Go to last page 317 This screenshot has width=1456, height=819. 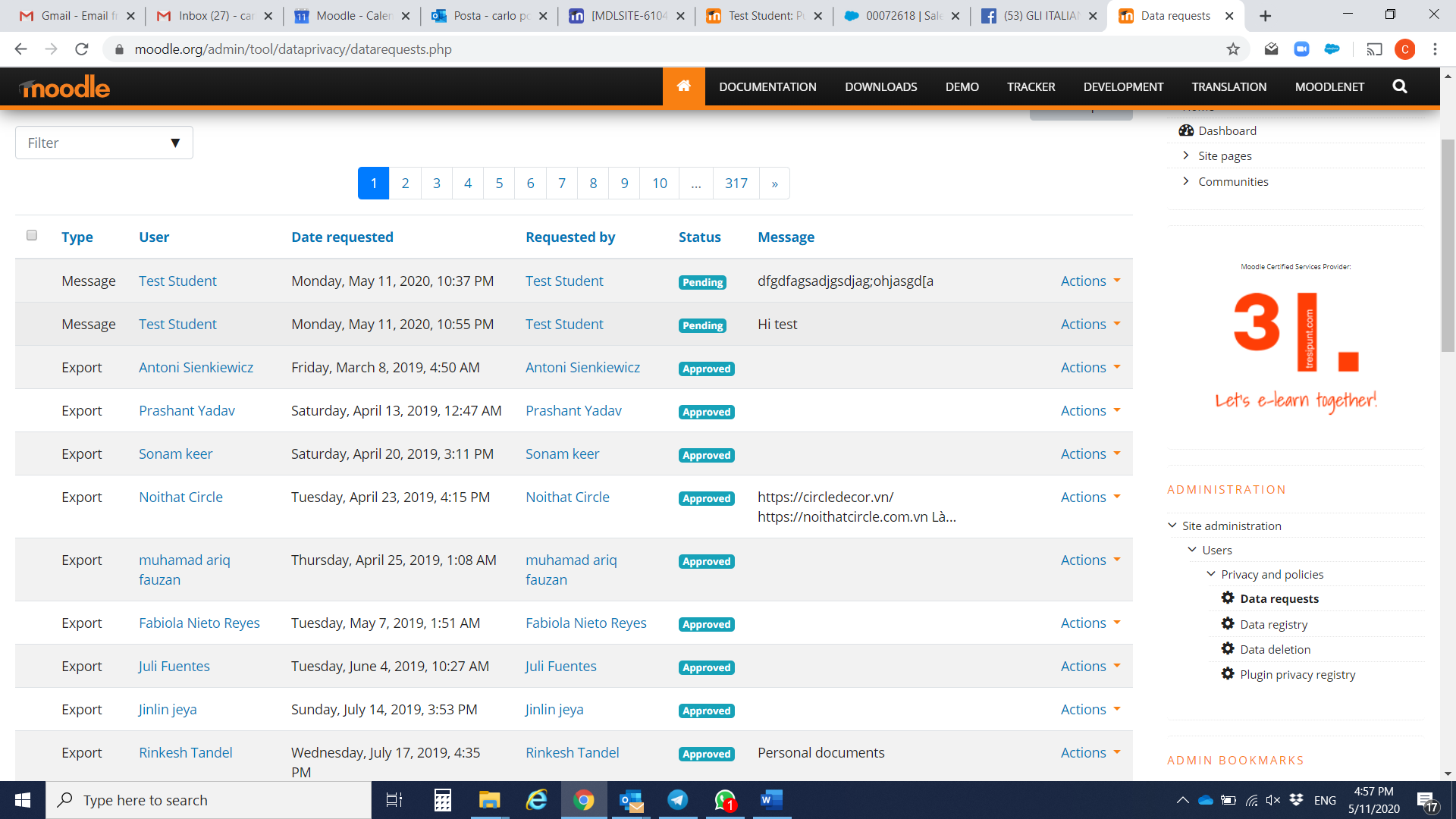tap(736, 183)
